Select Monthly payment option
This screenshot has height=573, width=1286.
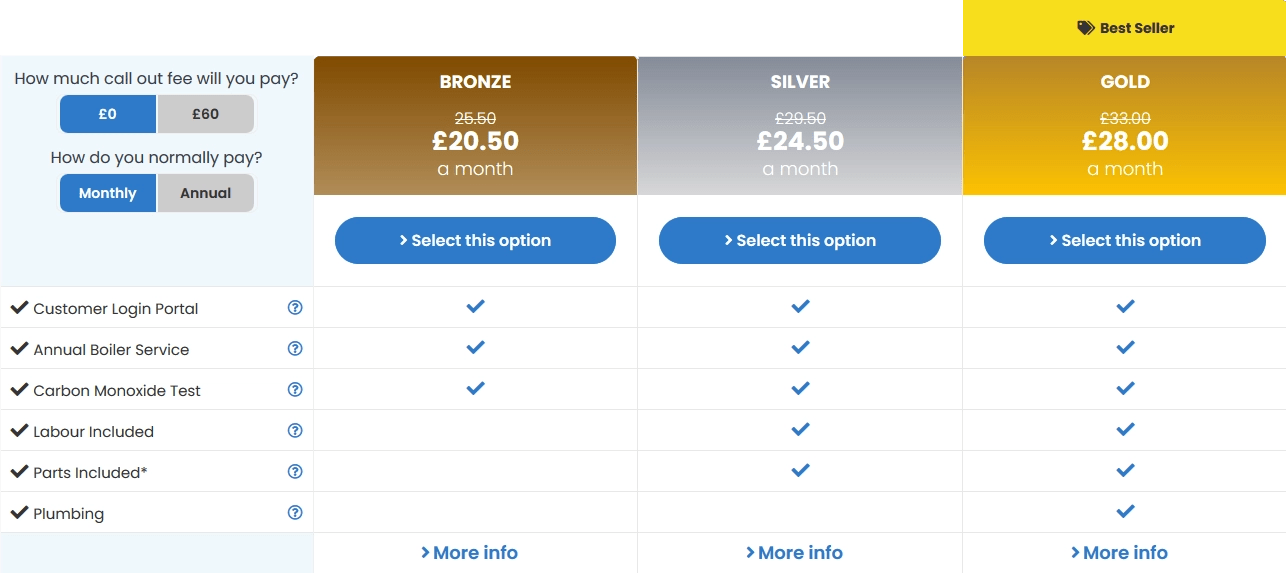[x=108, y=193]
